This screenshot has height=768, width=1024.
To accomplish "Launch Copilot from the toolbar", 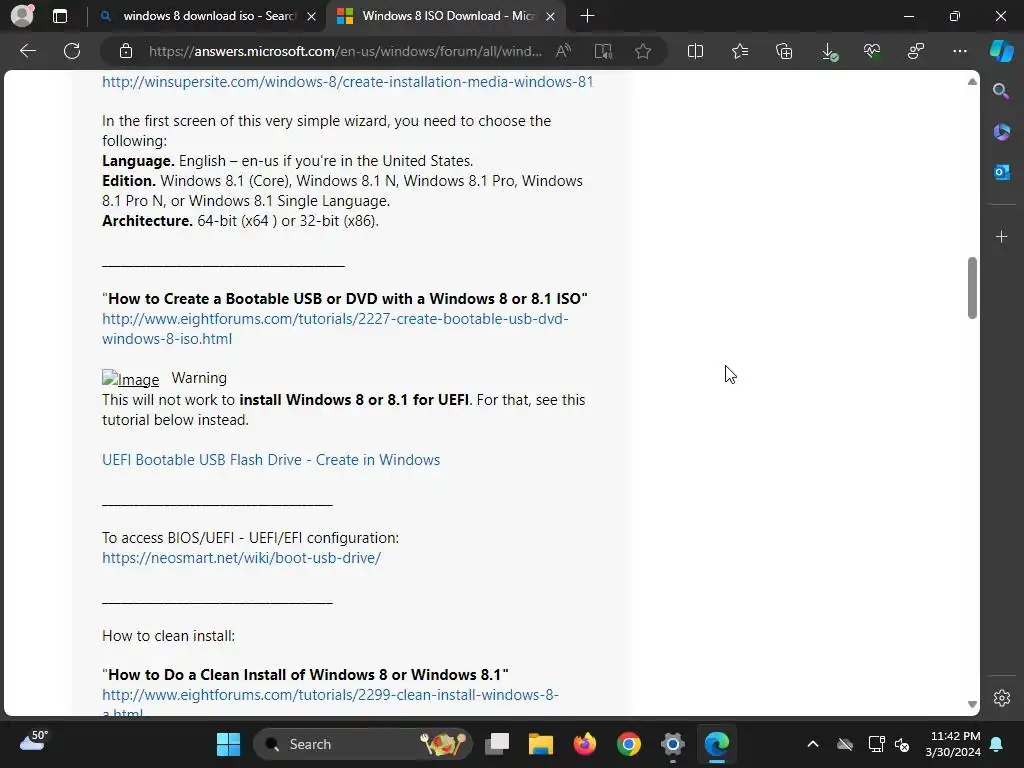I will (1001, 51).
